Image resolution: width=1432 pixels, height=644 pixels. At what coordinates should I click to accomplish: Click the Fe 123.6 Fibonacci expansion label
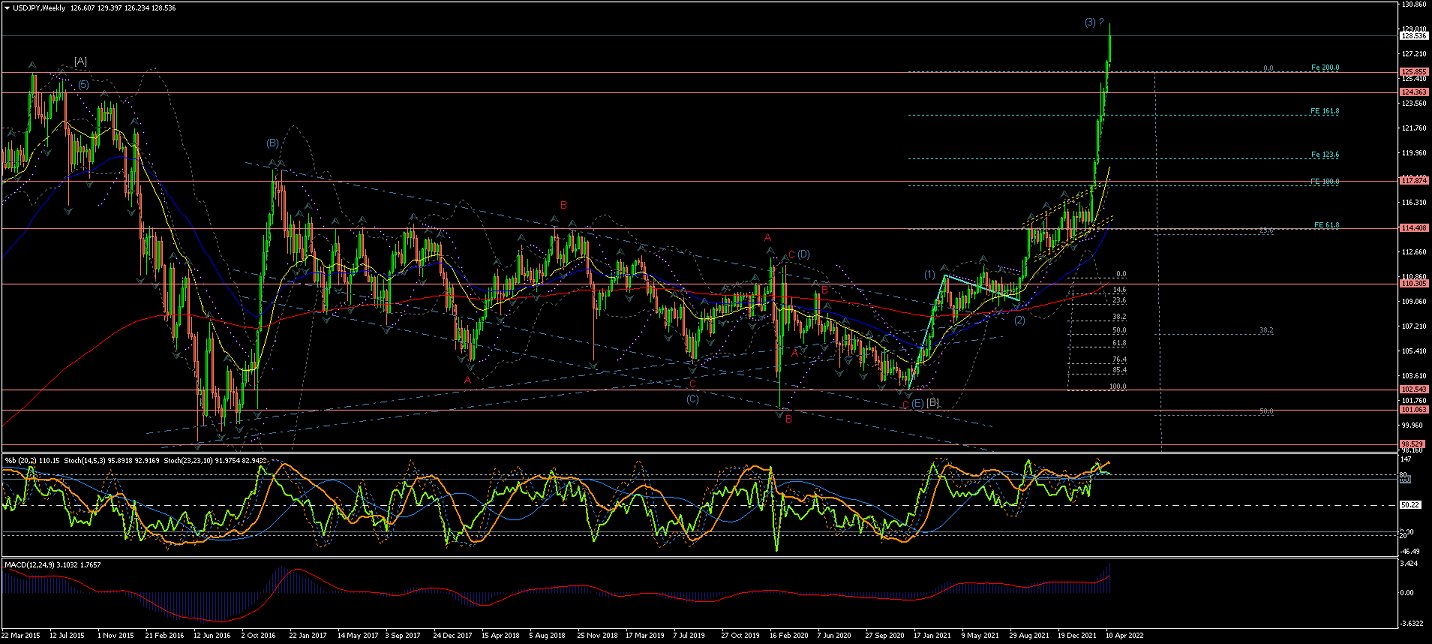click(x=1324, y=155)
